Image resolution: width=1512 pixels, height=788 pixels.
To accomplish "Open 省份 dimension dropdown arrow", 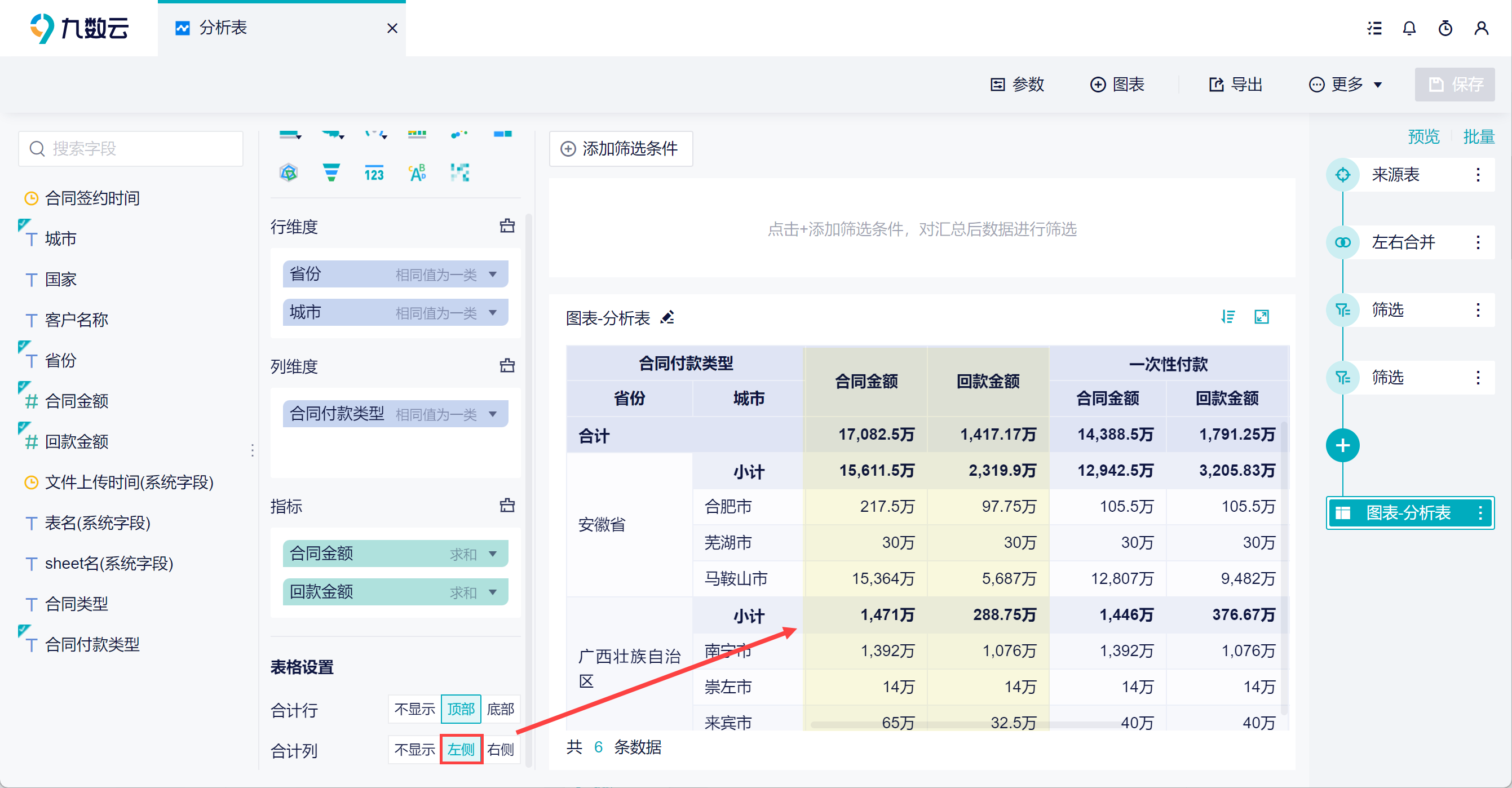I will coord(493,274).
